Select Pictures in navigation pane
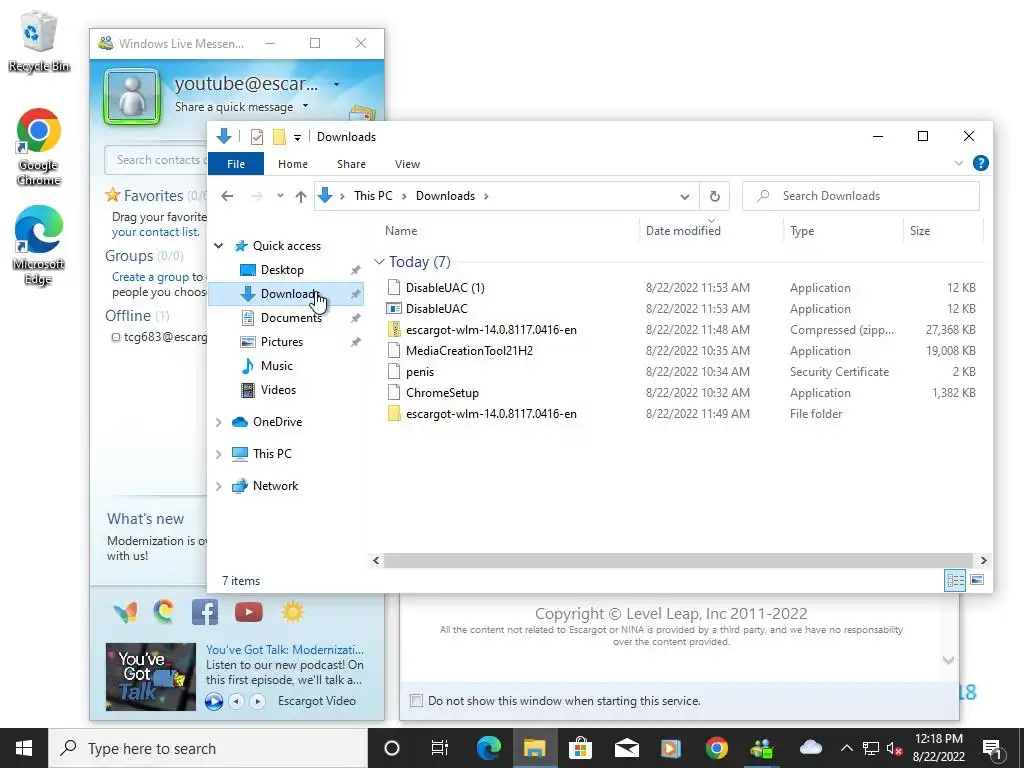The width and height of the screenshot is (1024, 768). coord(281,342)
